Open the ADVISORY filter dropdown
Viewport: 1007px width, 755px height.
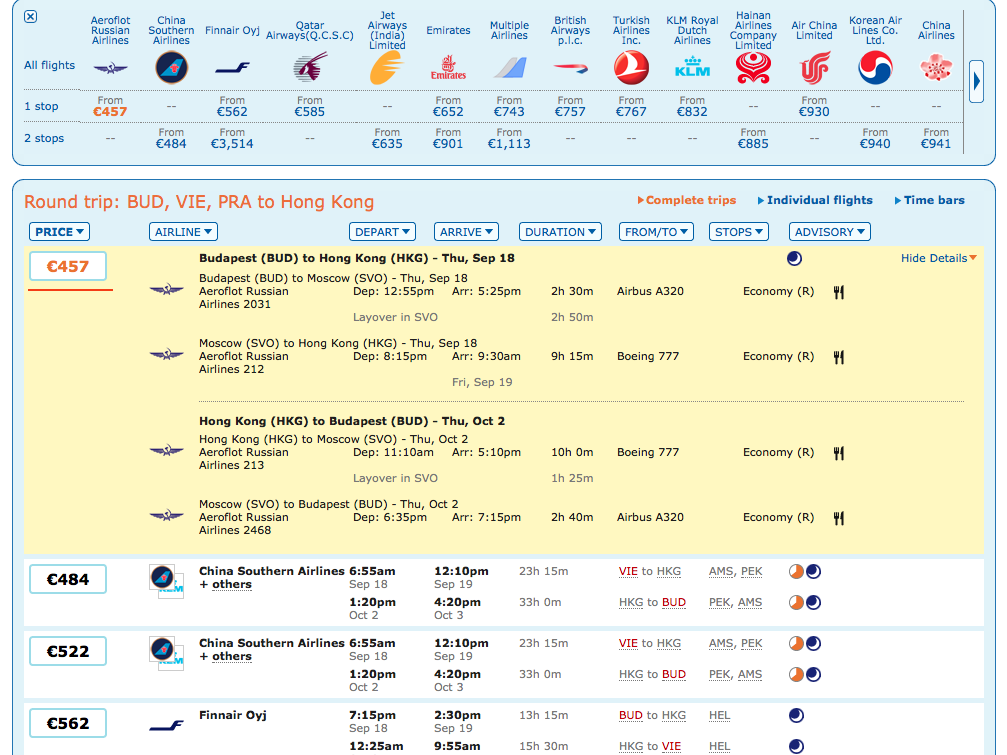click(x=829, y=232)
